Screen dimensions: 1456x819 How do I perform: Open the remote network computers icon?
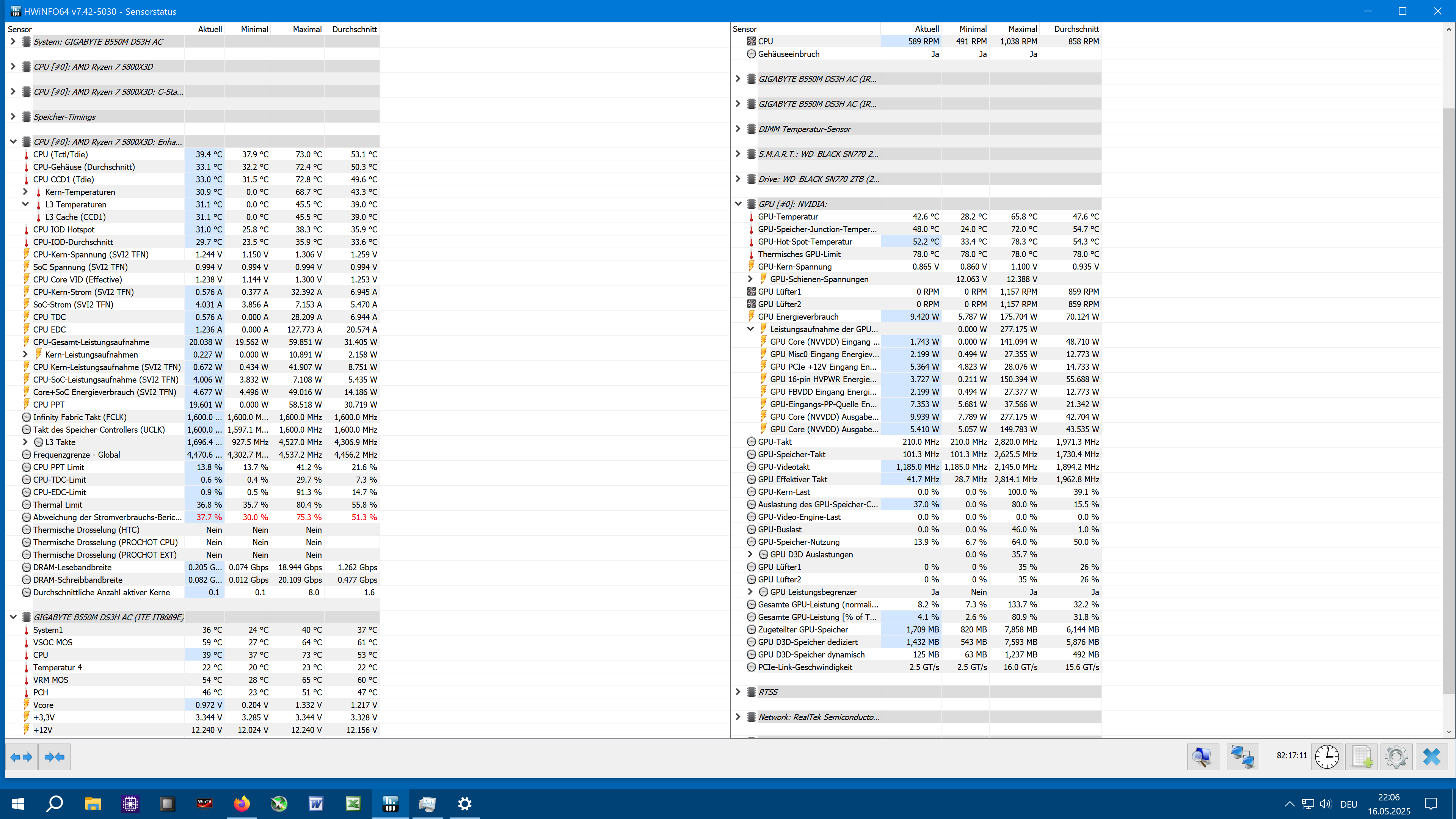point(1243,757)
